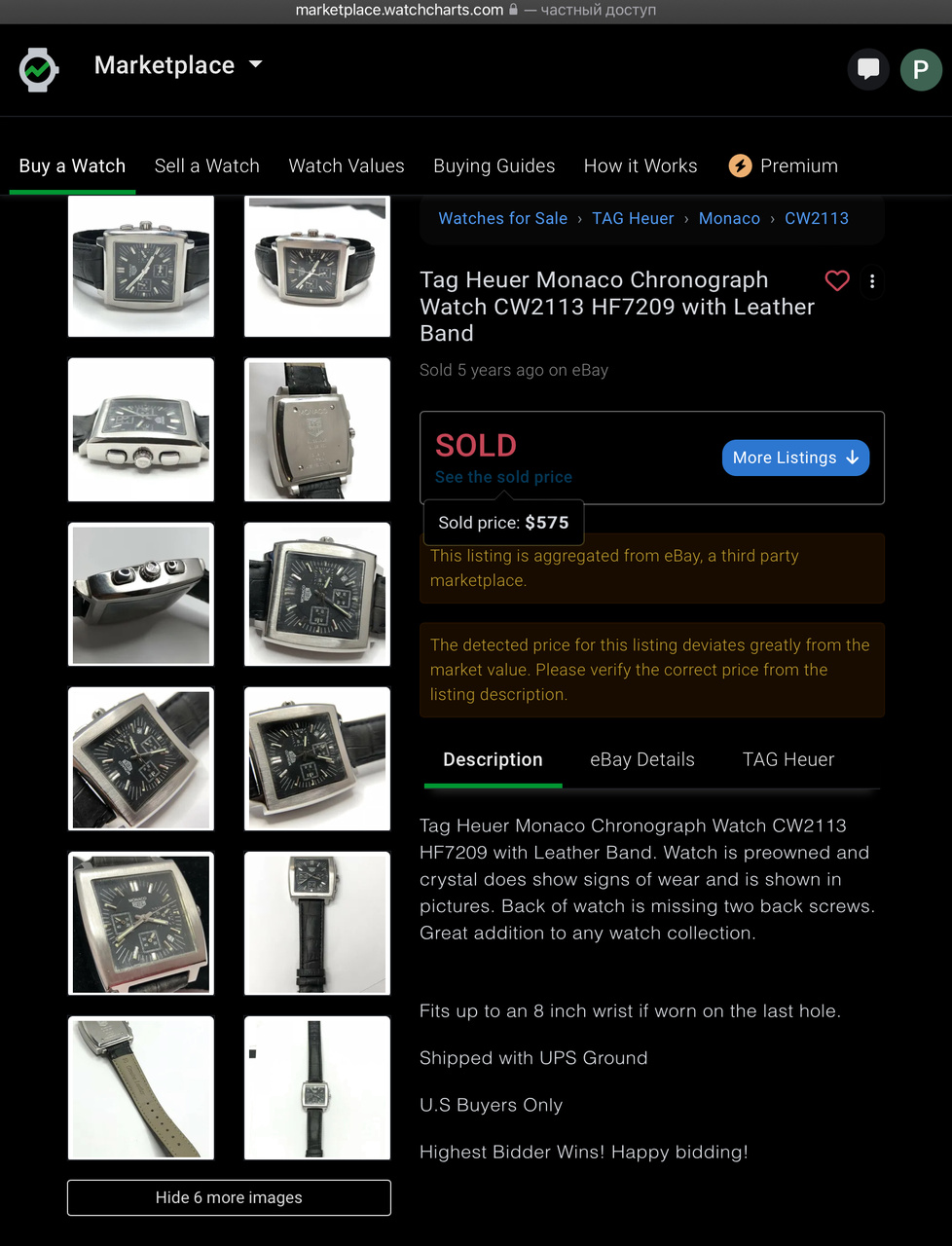
Task: Open the three-dot listing options menu
Action: 872,281
